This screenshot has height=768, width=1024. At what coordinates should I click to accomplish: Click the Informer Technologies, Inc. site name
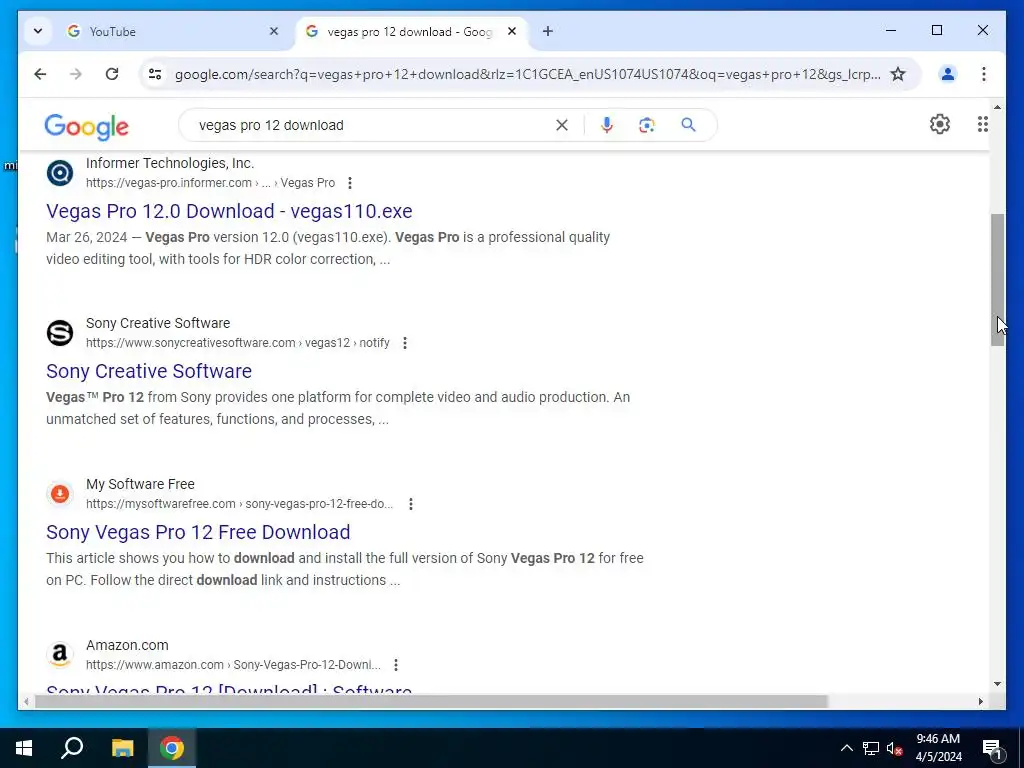click(x=170, y=163)
